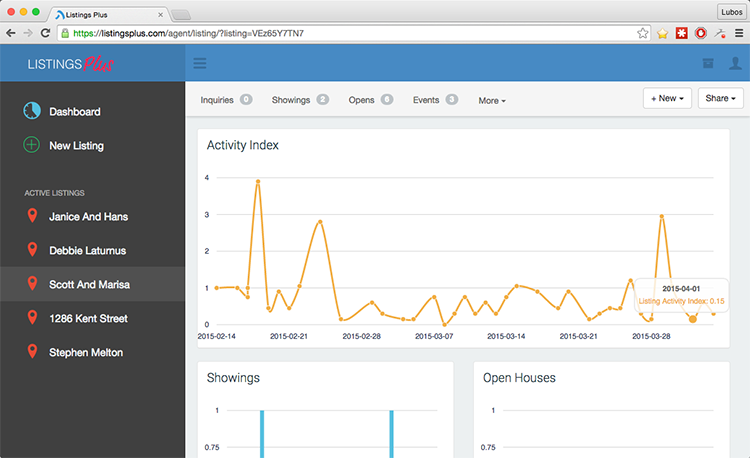Open the Debbie Laturnus listing

(x=88, y=251)
